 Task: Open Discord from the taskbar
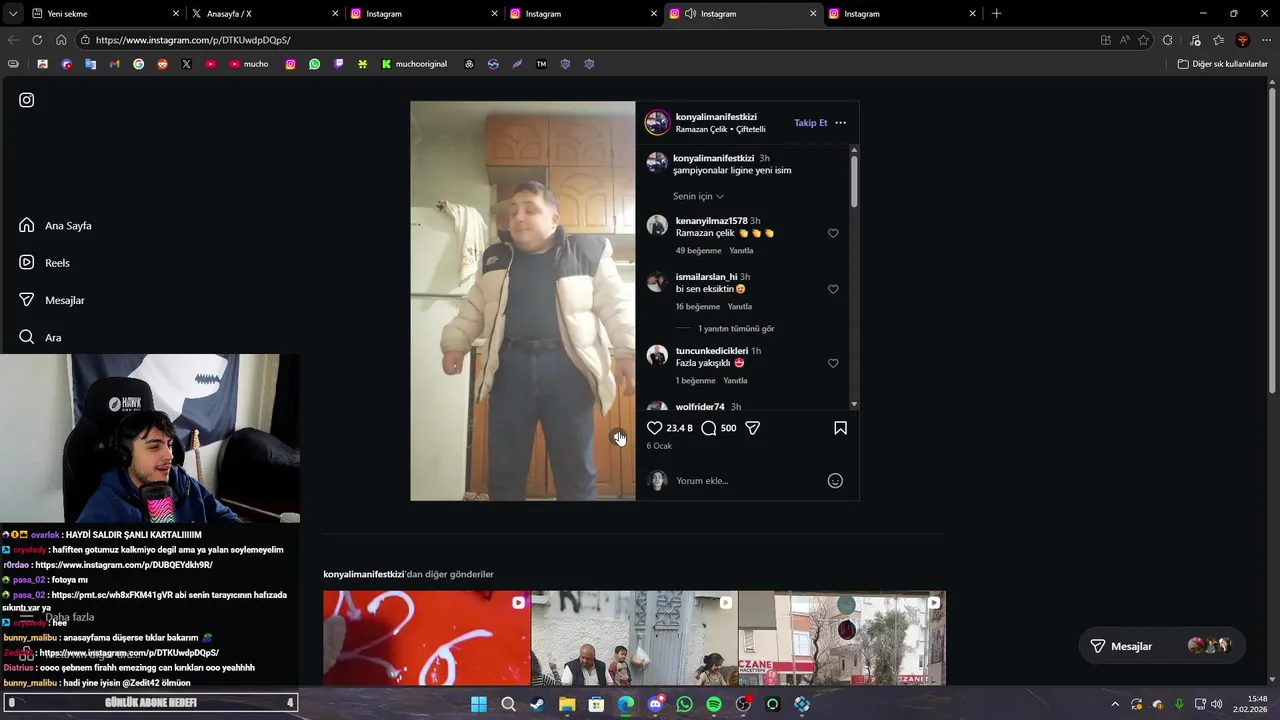pyautogui.click(x=655, y=704)
